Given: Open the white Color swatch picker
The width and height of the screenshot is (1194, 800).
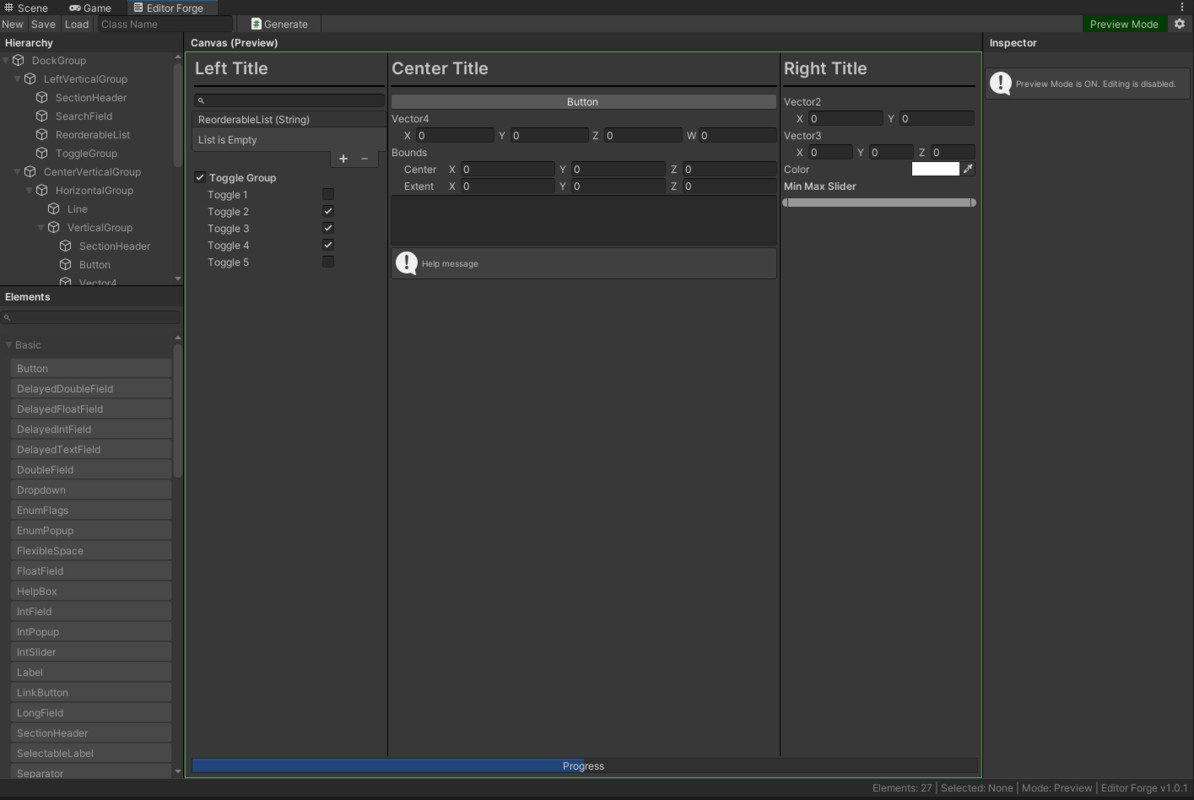Looking at the screenshot, I should click(x=935, y=169).
